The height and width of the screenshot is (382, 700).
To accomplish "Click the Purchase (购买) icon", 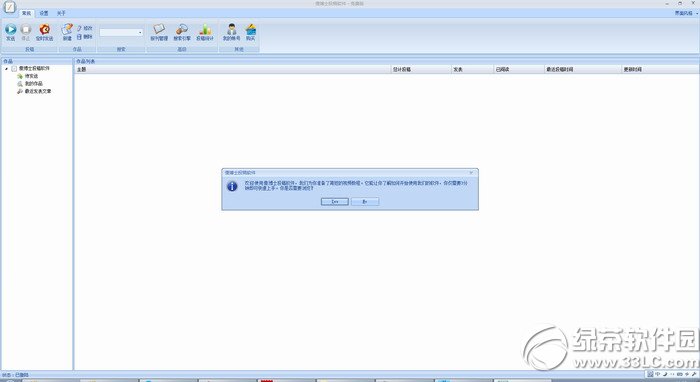I will tap(250, 33).
